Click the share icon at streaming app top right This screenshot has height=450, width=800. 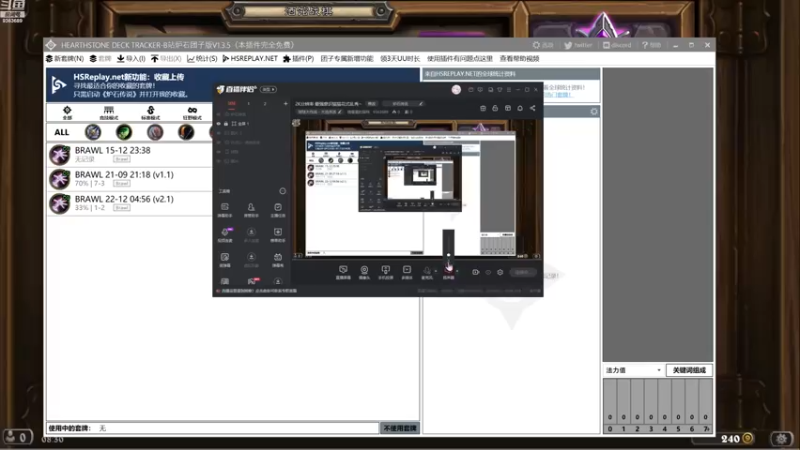click(533, 108)
